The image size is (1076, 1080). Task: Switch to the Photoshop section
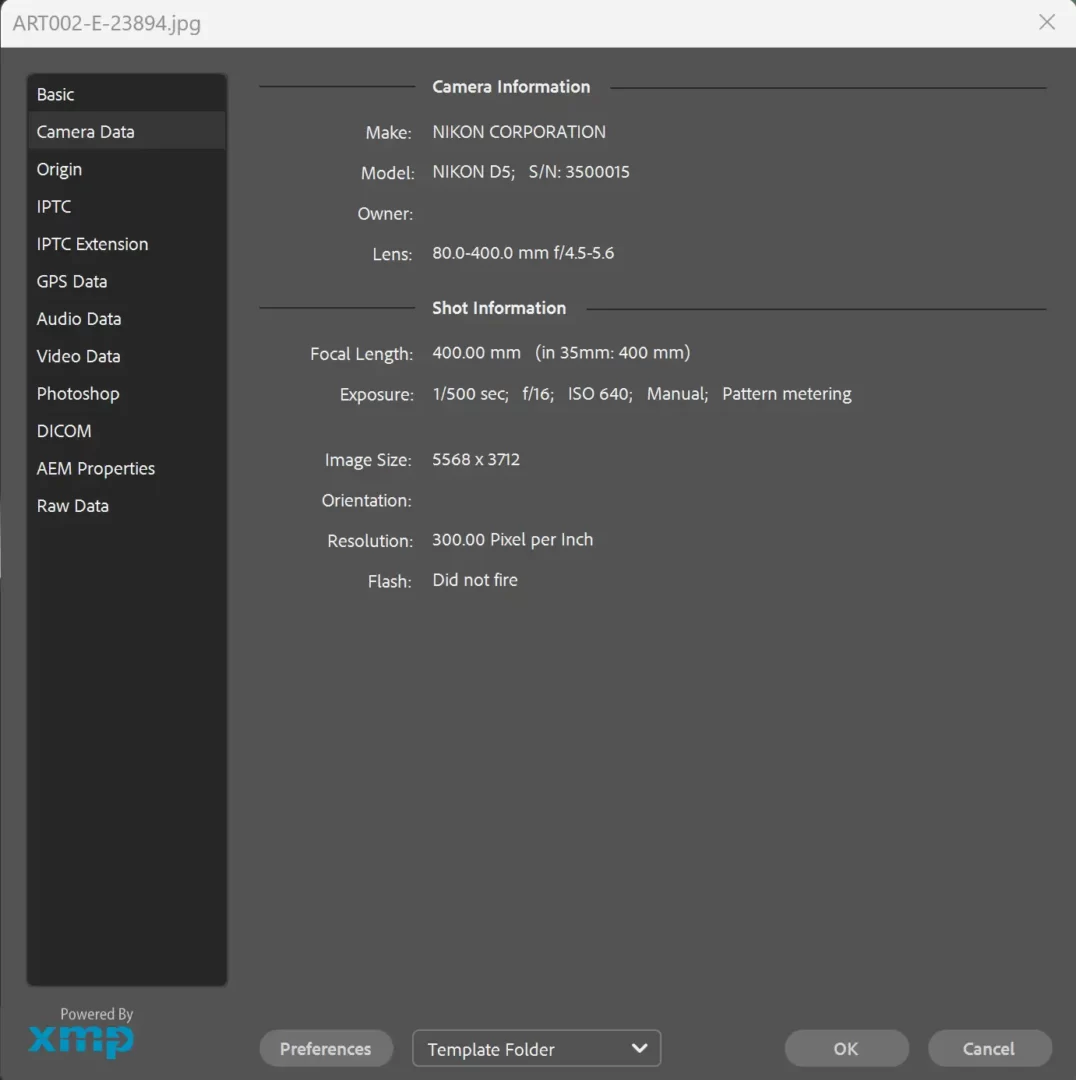(x=126, y=393)
